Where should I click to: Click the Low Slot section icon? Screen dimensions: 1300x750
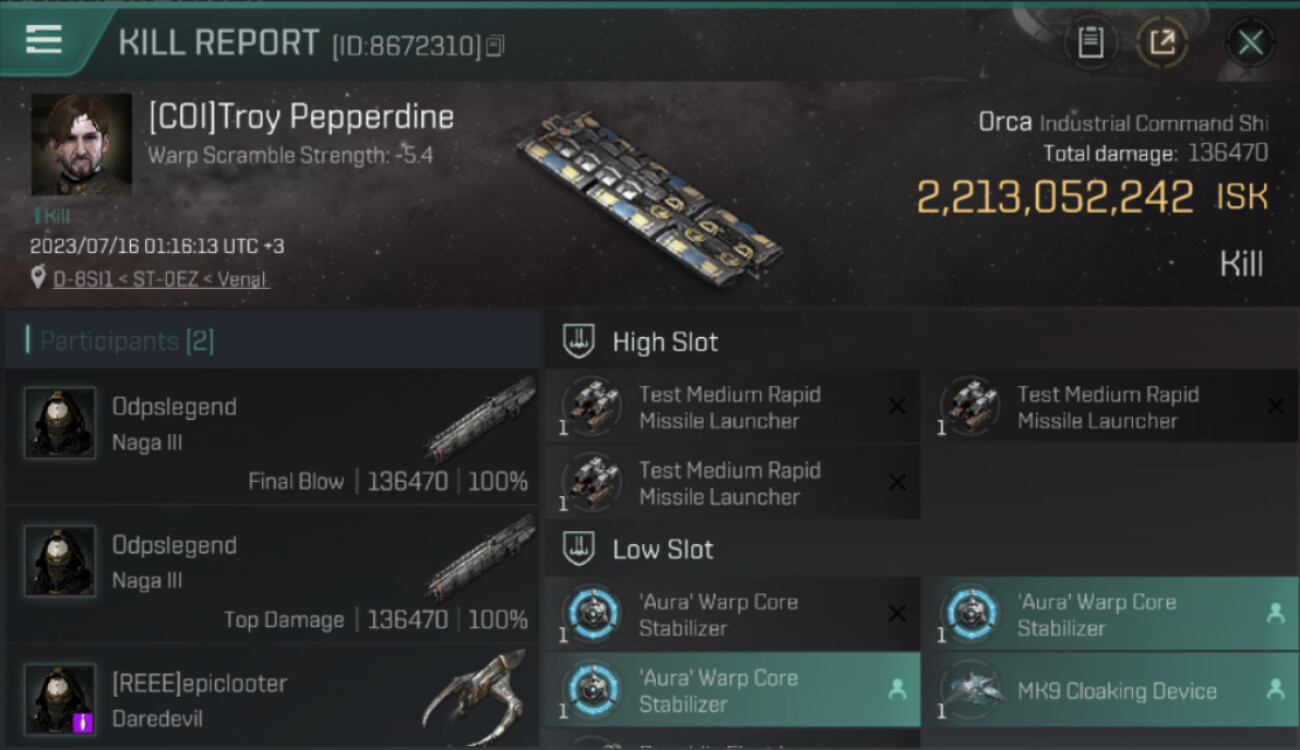577,549
